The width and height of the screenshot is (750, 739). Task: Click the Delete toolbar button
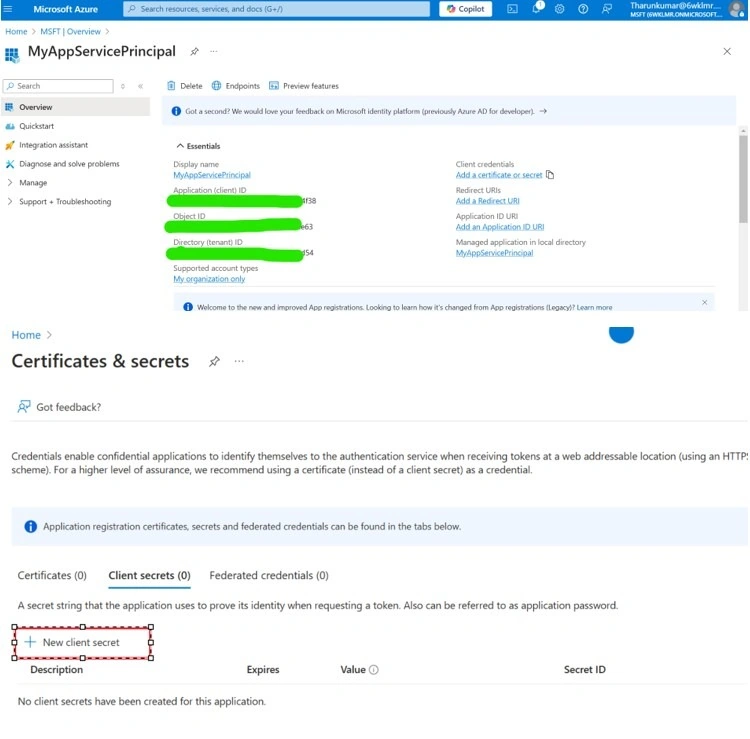coord(185,86)
